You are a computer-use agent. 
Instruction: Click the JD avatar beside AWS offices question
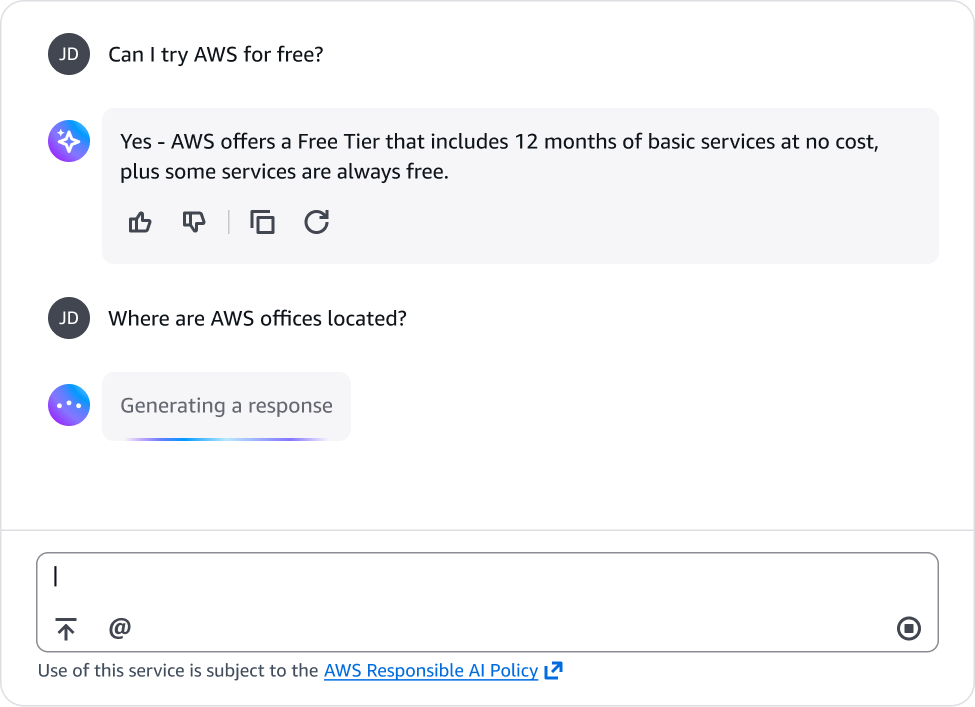tap(69, 319)
